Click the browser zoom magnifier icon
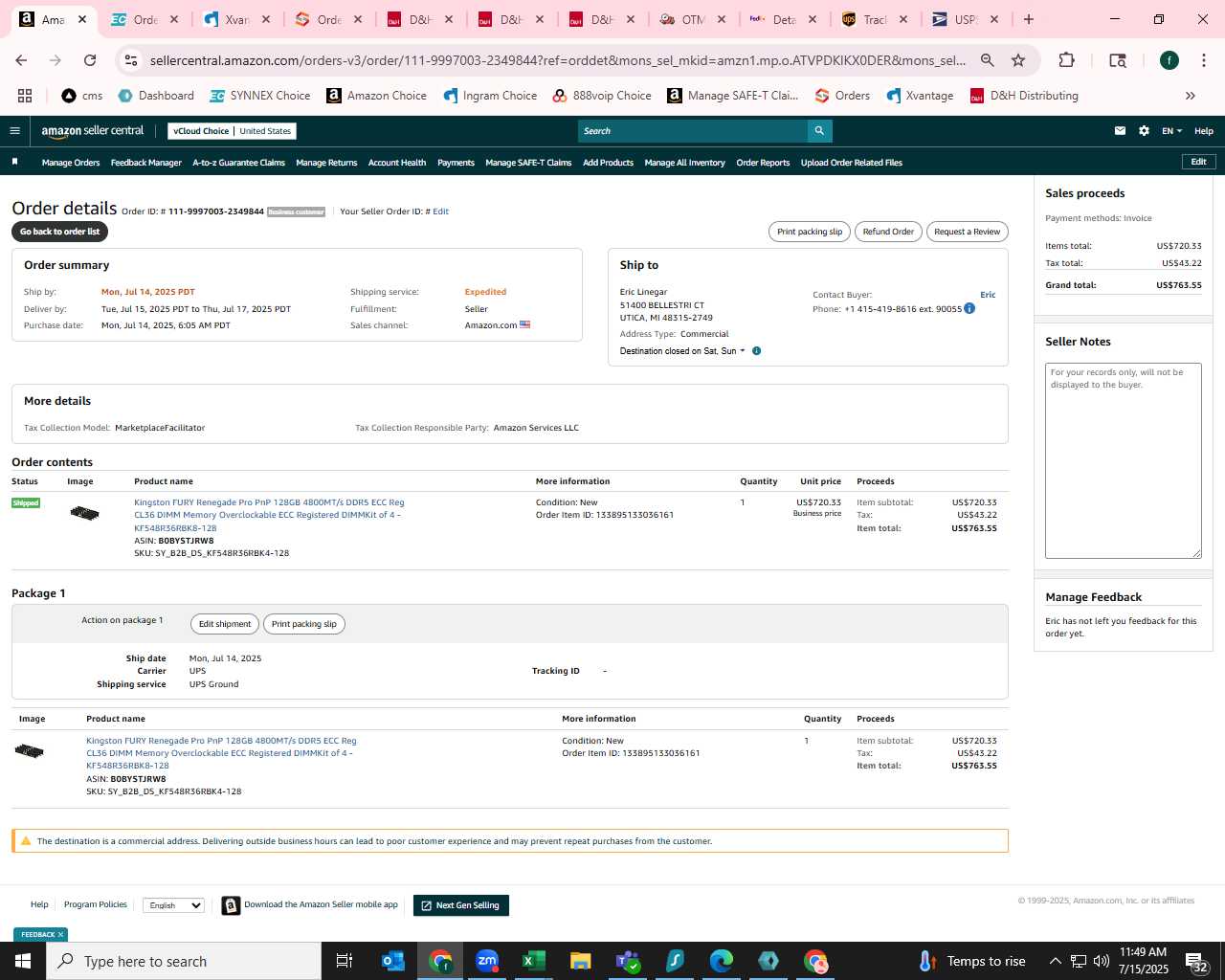The height and width of the screenshot is (980, 1225). (x=987, y=60)
